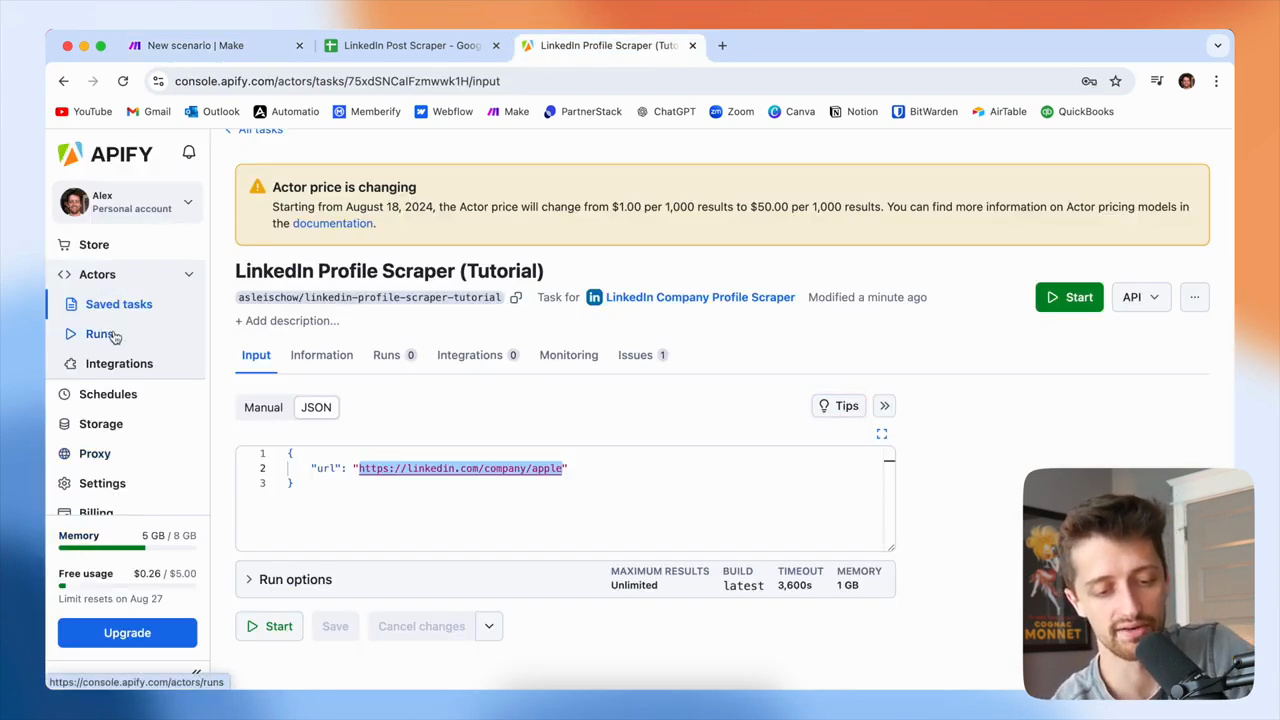
Task: Open the Monitoring tab
Action: (569, 355)
